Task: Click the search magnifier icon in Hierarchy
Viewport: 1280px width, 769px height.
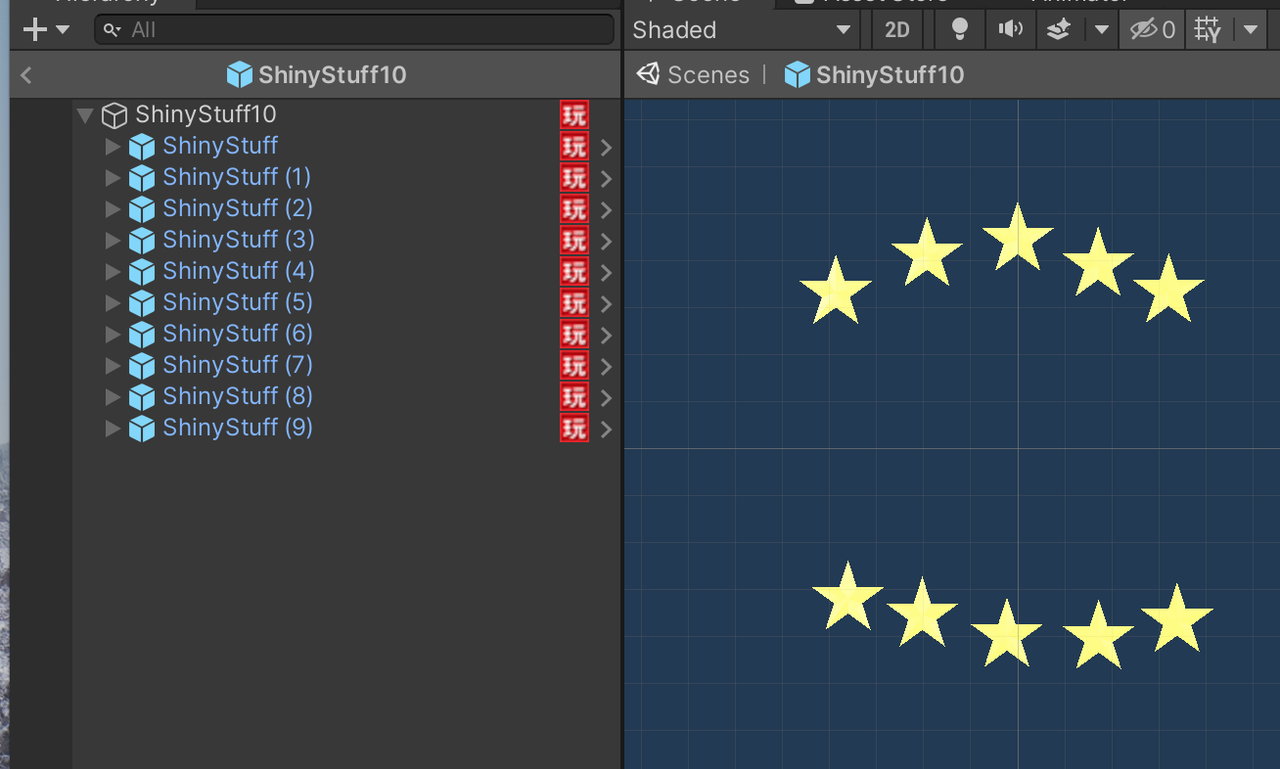Action: [x=113, y=30]
